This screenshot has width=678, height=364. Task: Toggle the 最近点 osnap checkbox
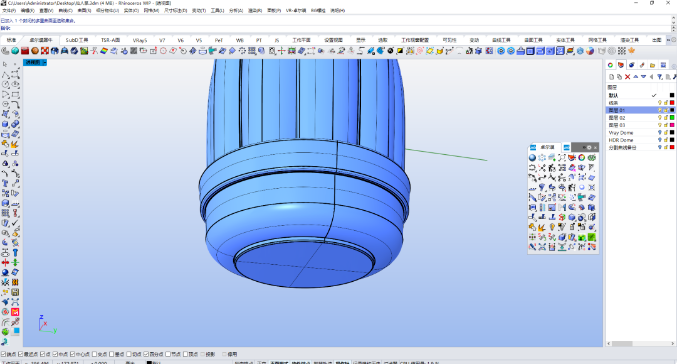[x=20, y=354]
